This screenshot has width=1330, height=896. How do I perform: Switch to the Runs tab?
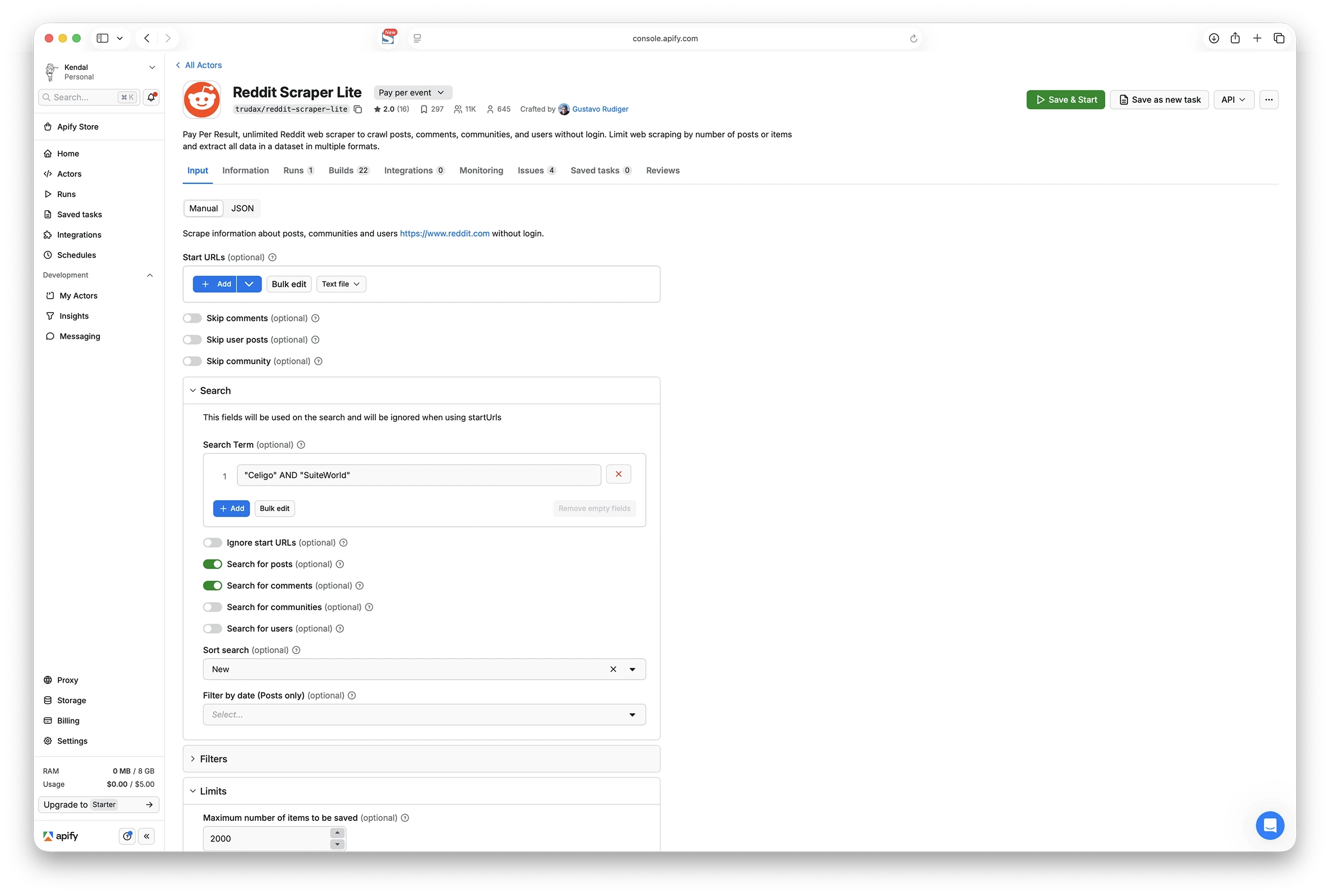[298, 171]
